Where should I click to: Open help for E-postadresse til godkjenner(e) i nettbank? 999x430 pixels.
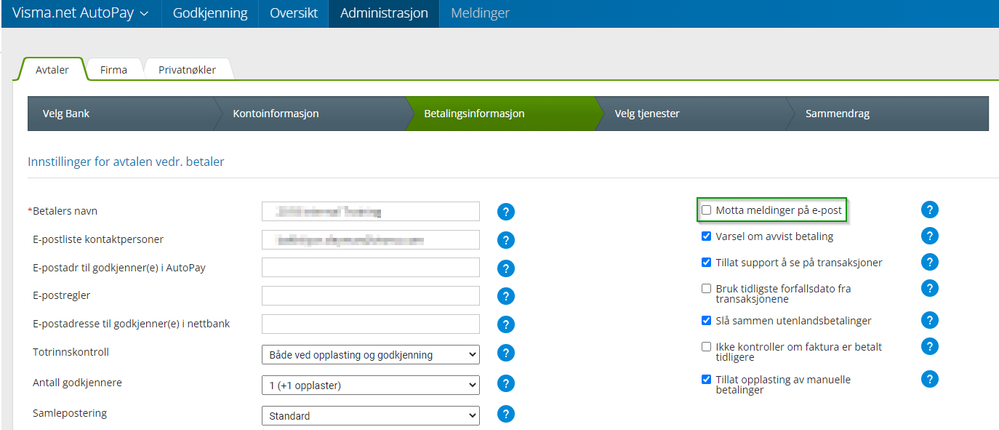coord(505,324)
